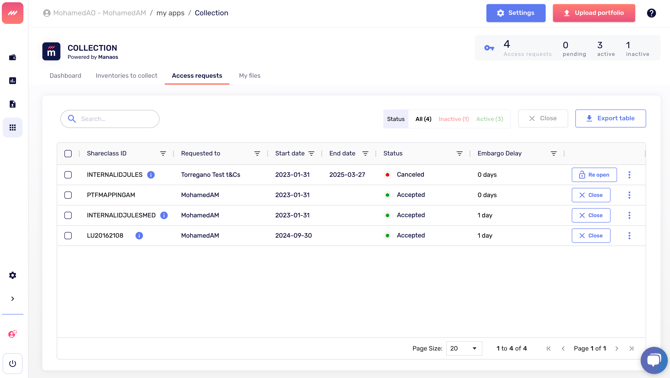Screen dimensions: 670x378
Task: Switch to the Inventories to collect tab
Action: tap(126, 76)
